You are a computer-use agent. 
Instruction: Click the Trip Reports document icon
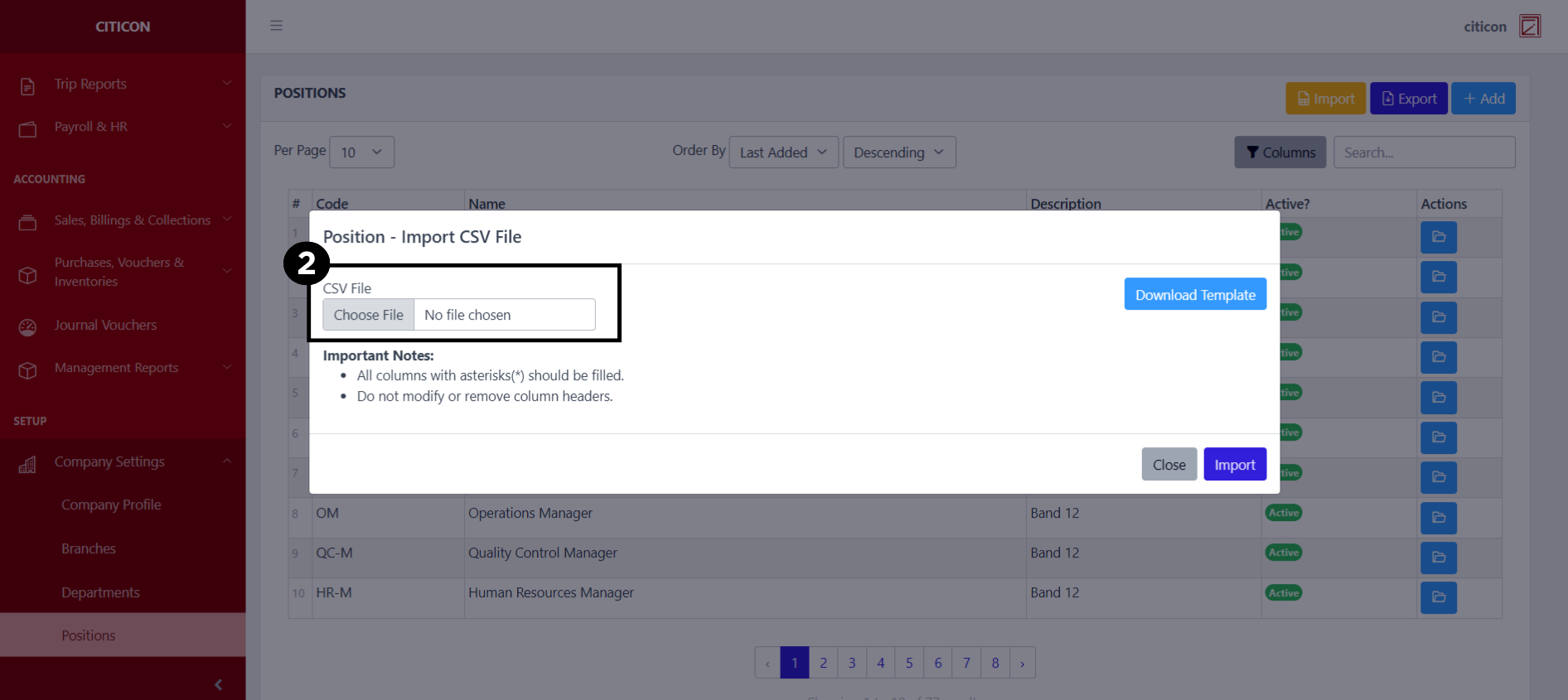point(27,85)
